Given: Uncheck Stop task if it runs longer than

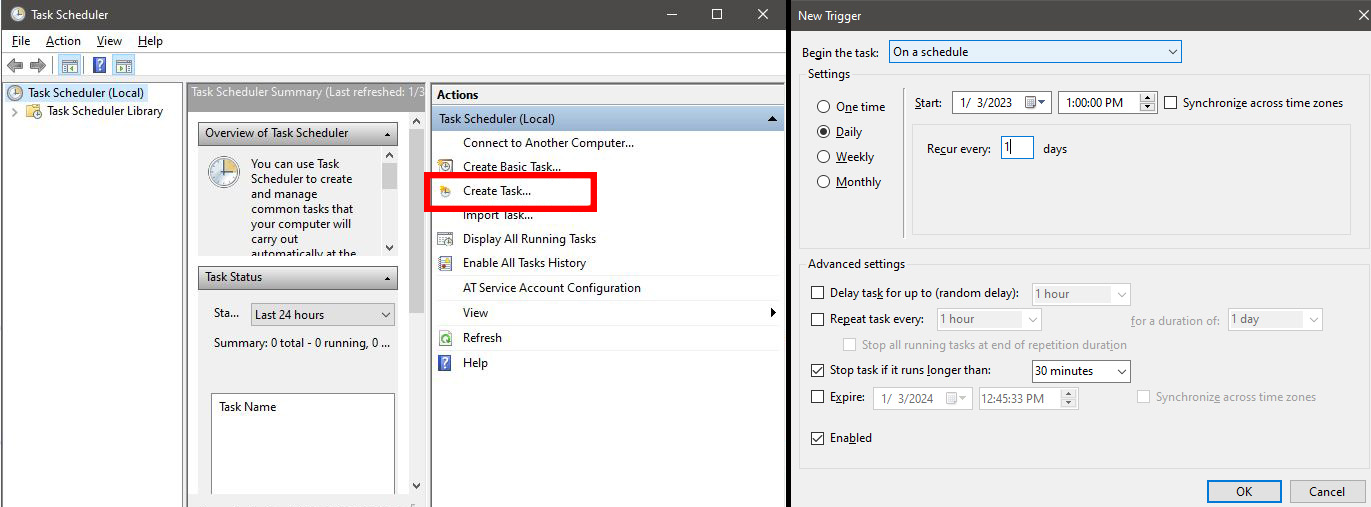Looking at the screenshot, I should (x=818, y=371).
